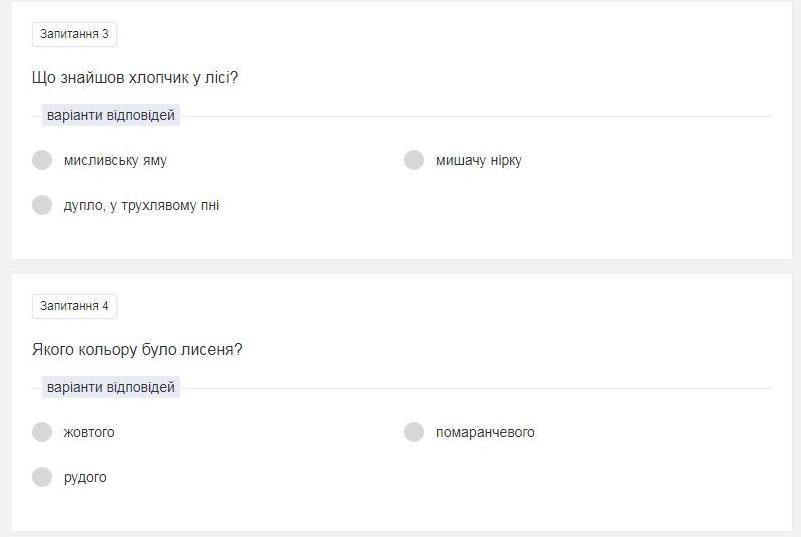Click the 'дупло, у трухлявому пні' answer text
Viewport: 801px width, 537px height.
coord(141,205)
